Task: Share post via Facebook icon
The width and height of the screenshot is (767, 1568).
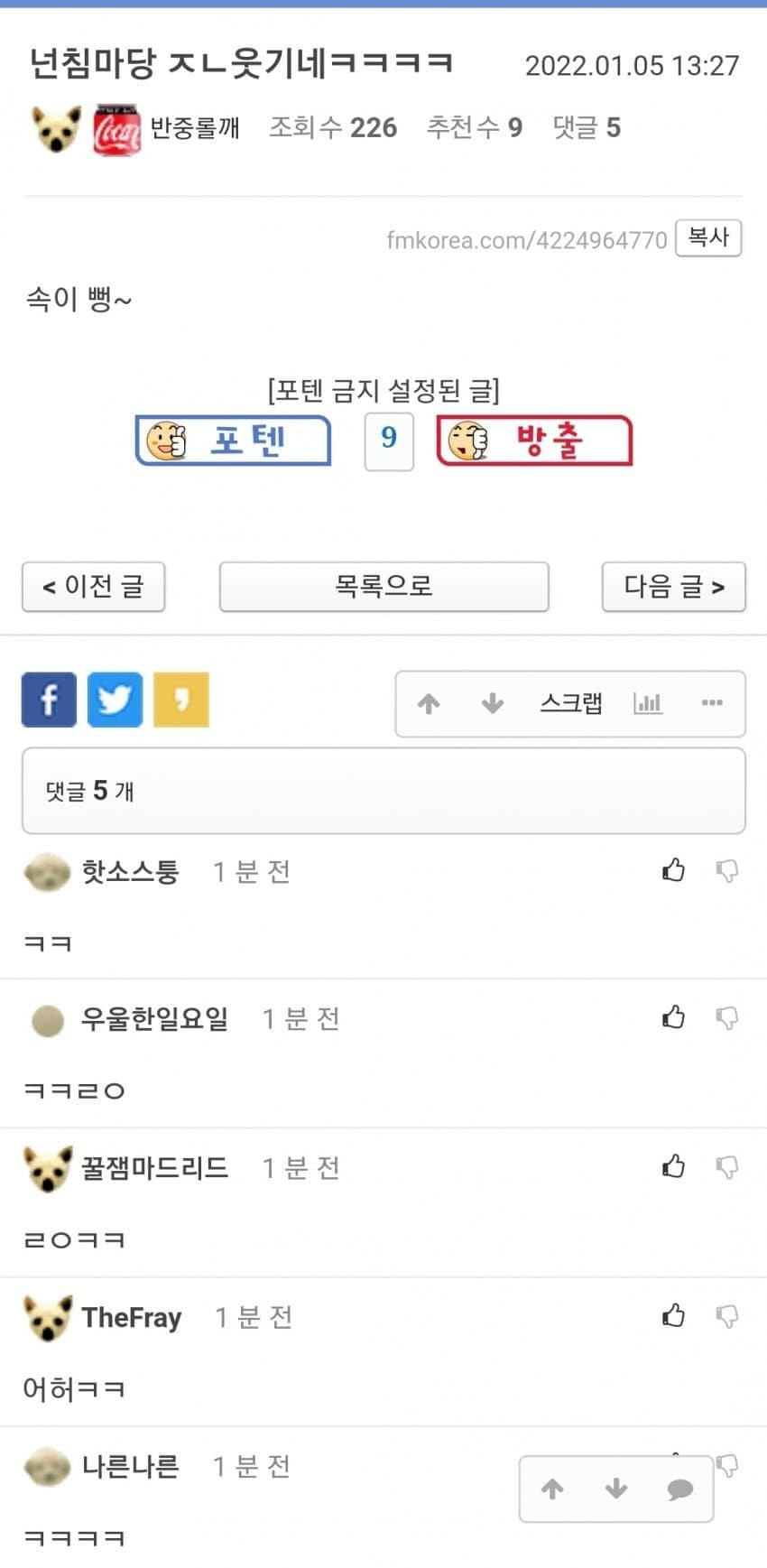Action: pyautogui.click(x=49, y=700)
